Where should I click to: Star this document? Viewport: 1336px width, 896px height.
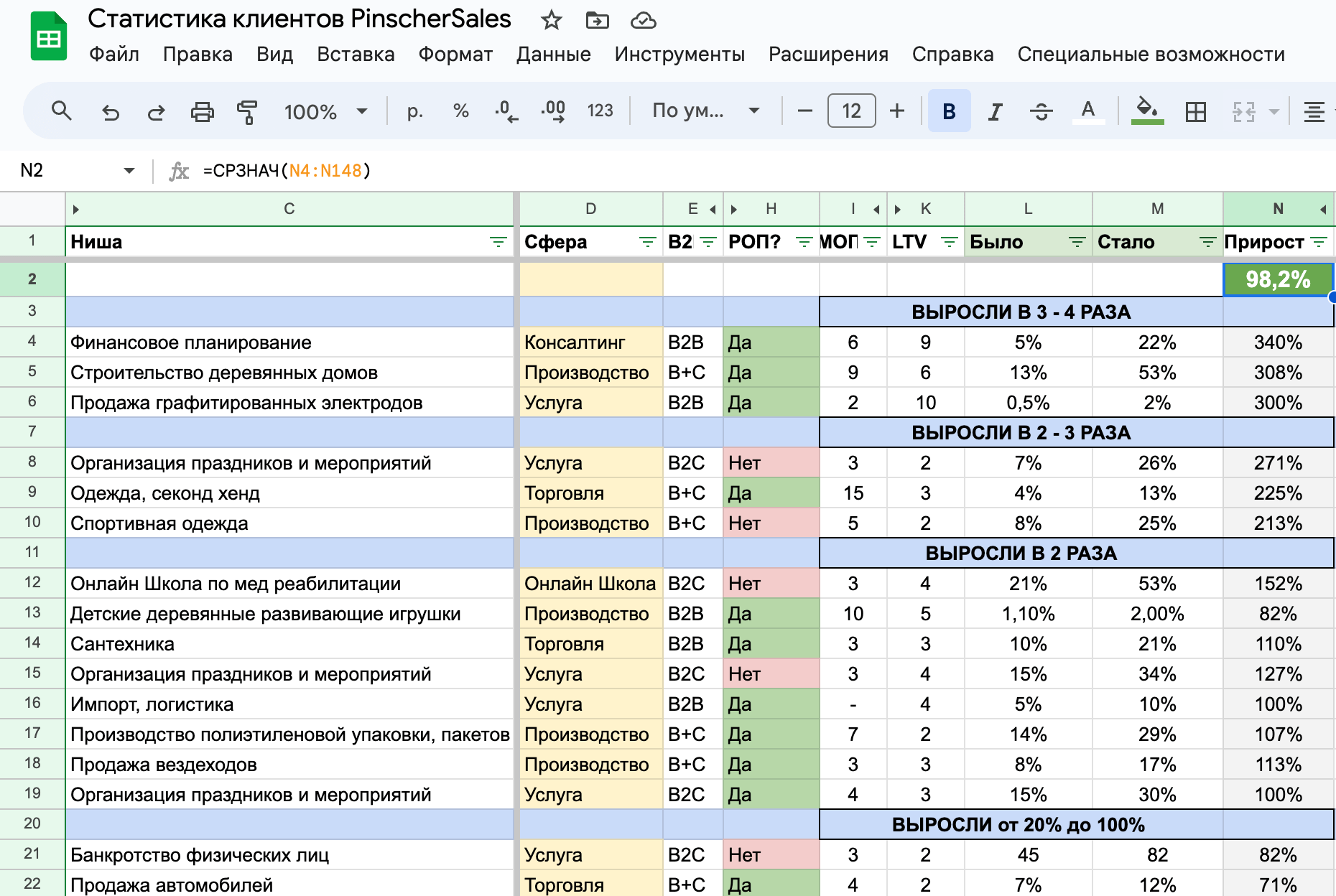tap(551, 20)
